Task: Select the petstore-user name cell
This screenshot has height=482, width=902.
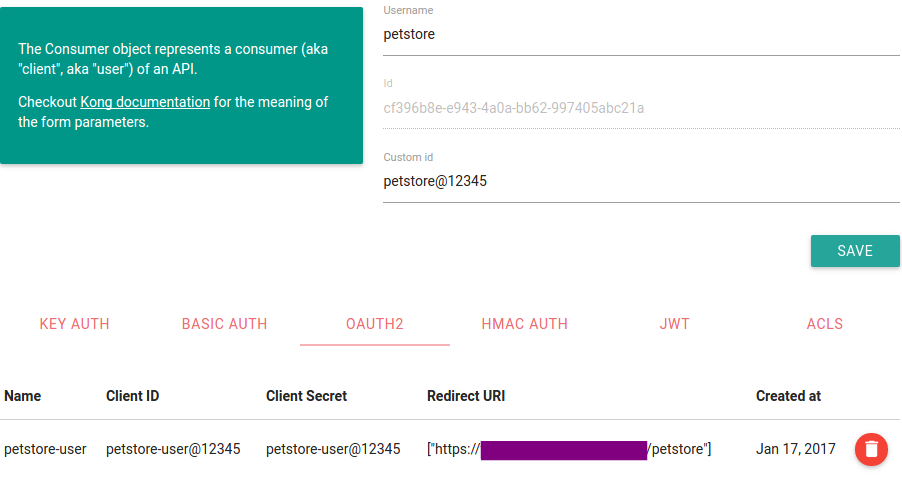Action: coord(45,449)
